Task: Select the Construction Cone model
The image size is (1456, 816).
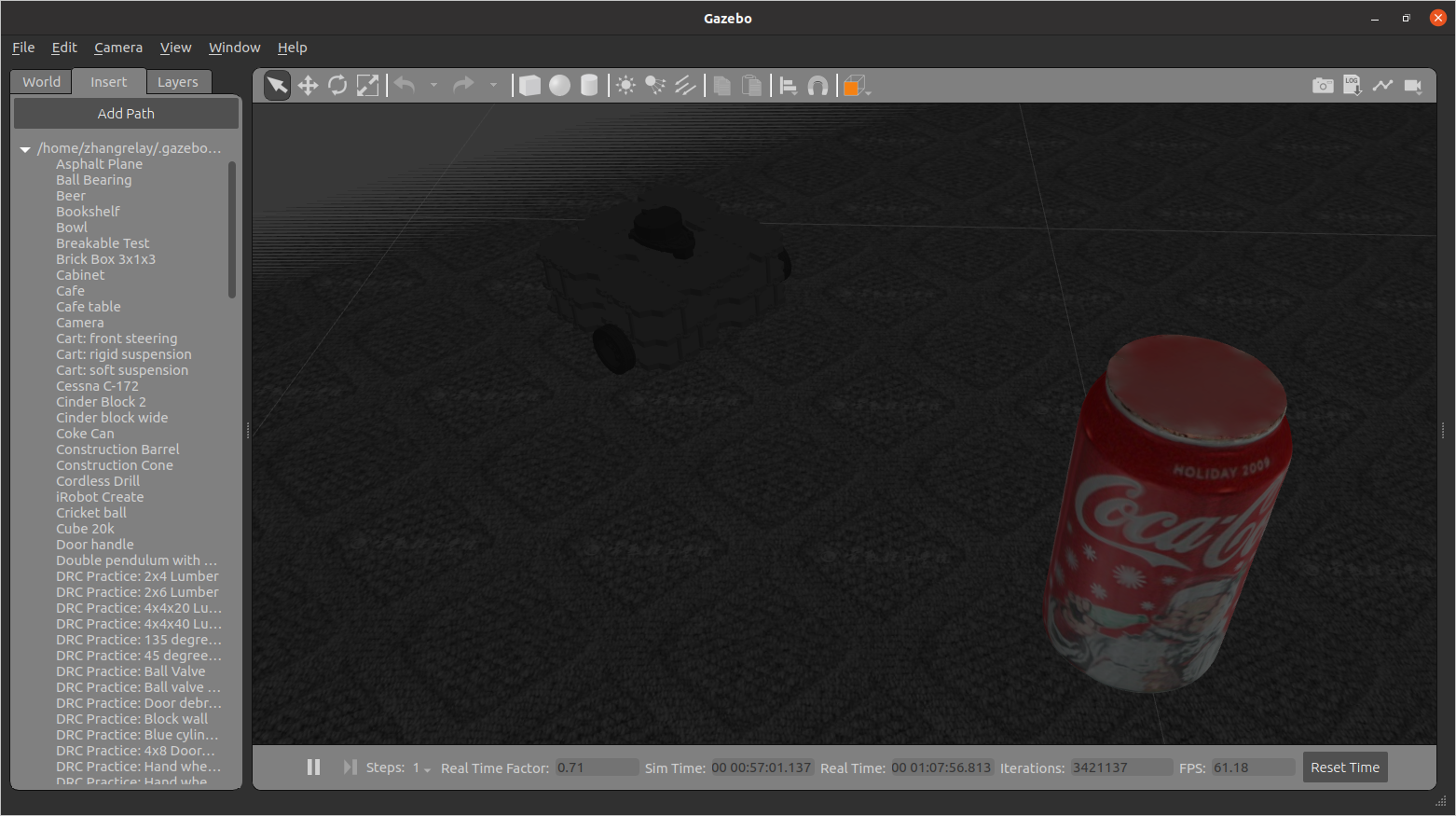Action: pos(115,465)
